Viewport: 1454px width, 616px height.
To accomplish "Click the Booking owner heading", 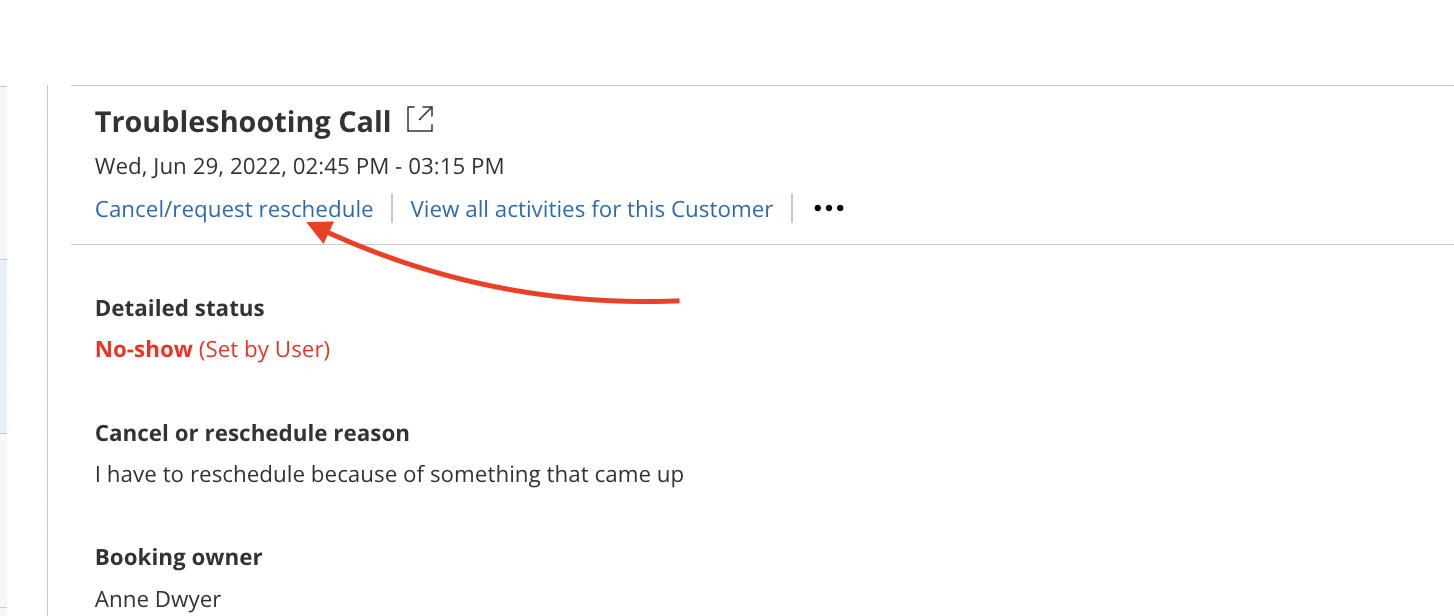I will [x=179, y=557].
